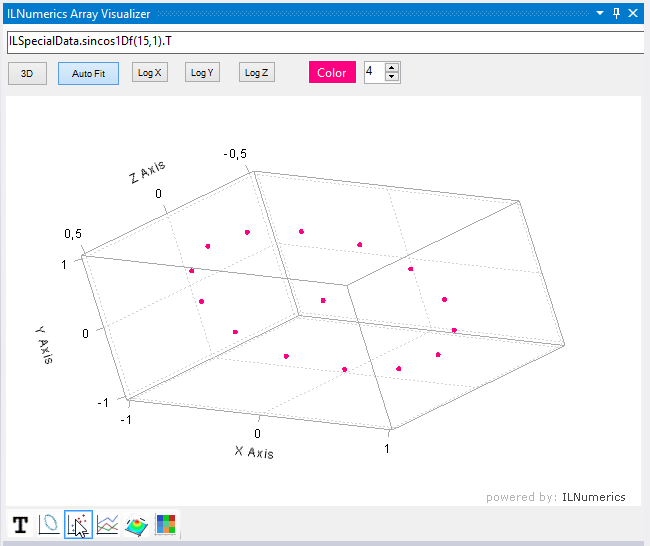Switch to multi-line plot icon

tap(107, 524)
